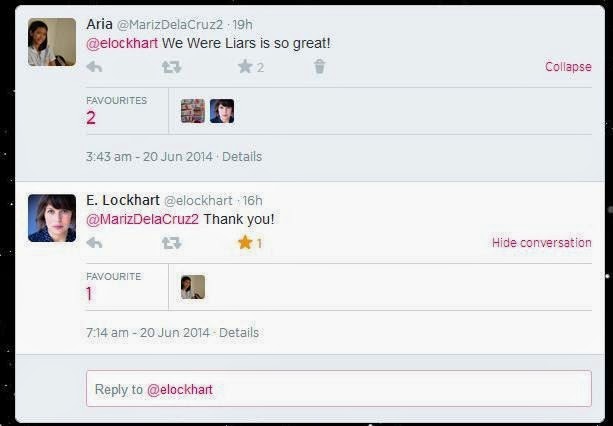Open E. Lockhart's profile via display name
Viewport: 613px width, 426px height.
[x=123, y=200]
